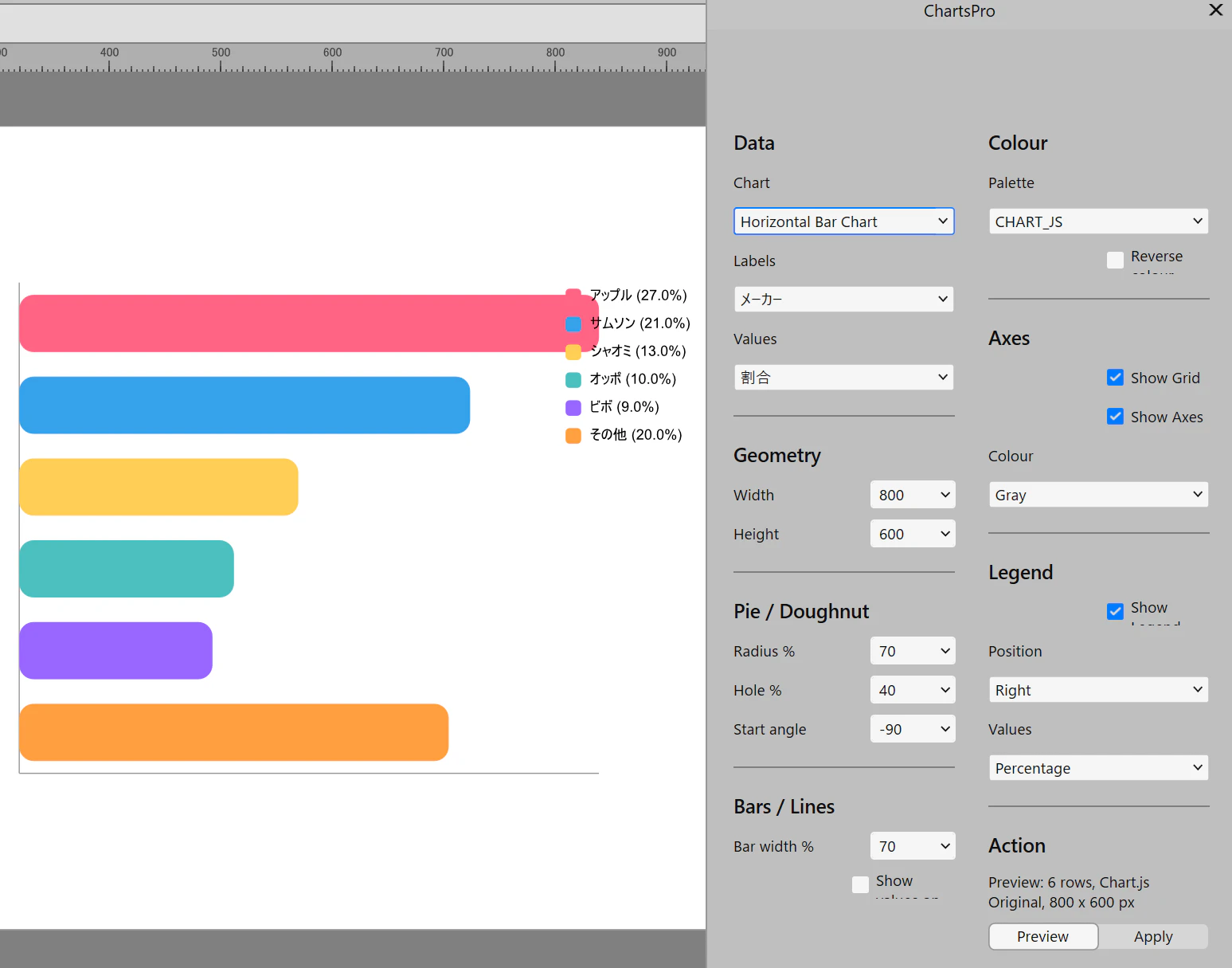1232x968 pixels.
Task: Click the blue サムソン legend swatch
Action: (x=573, y=324)
